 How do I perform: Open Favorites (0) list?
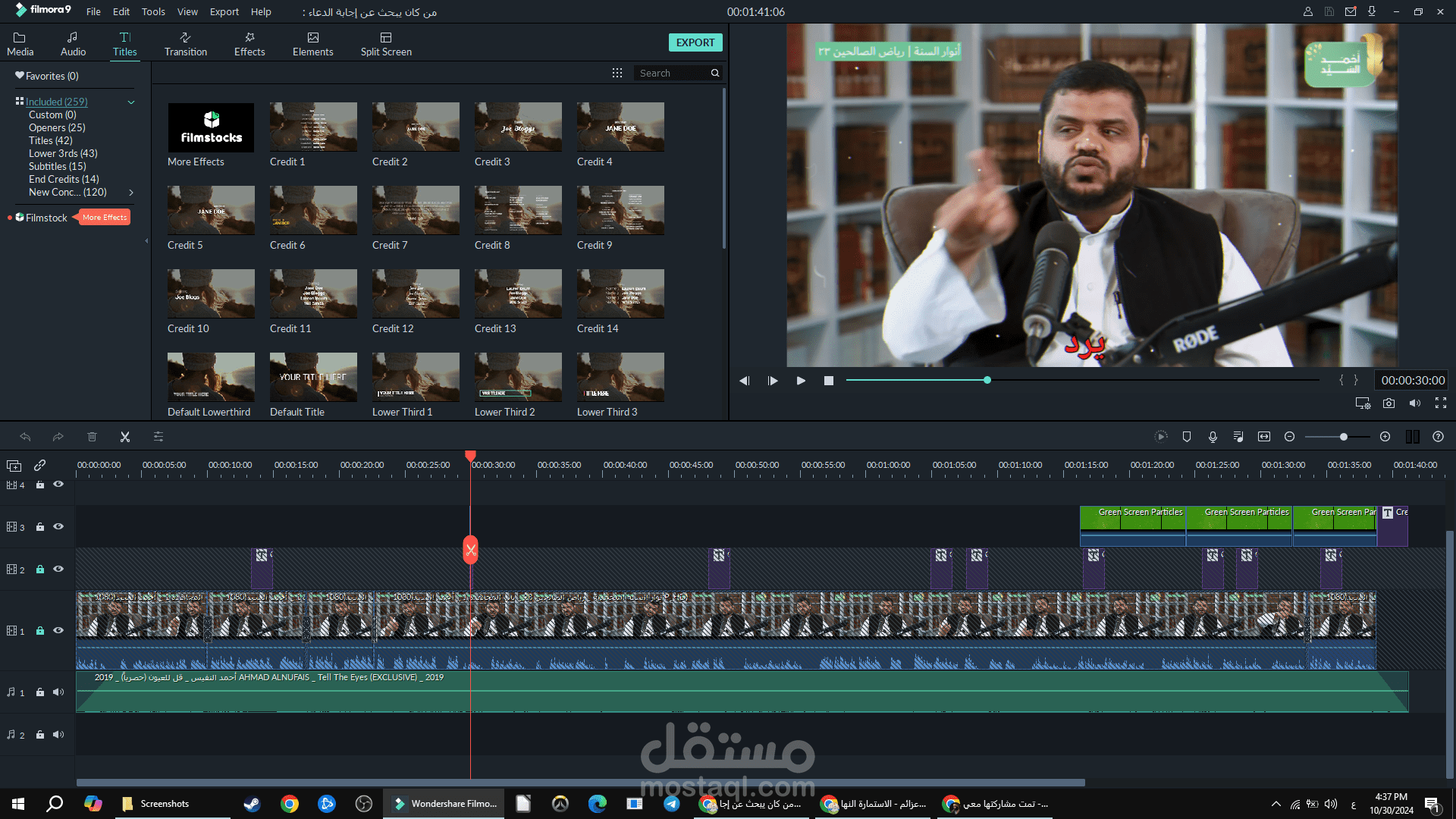point(46,76)
